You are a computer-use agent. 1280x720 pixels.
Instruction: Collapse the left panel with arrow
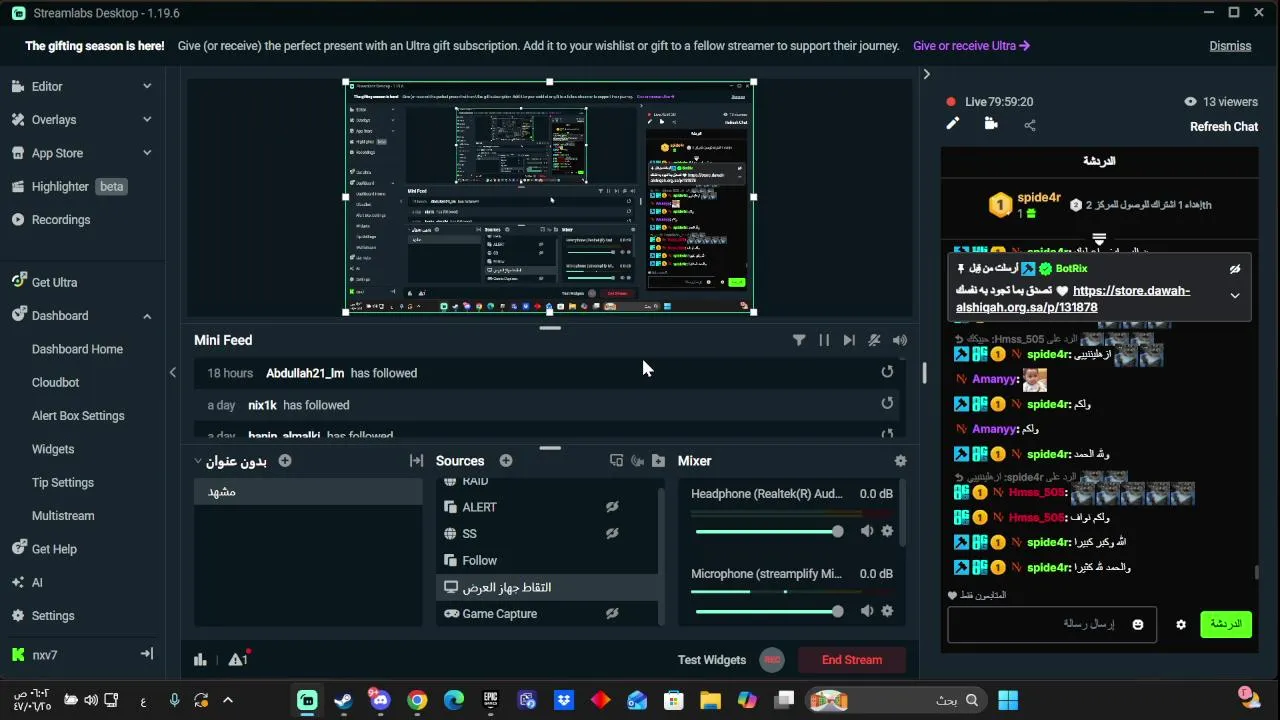pos(172,372)
